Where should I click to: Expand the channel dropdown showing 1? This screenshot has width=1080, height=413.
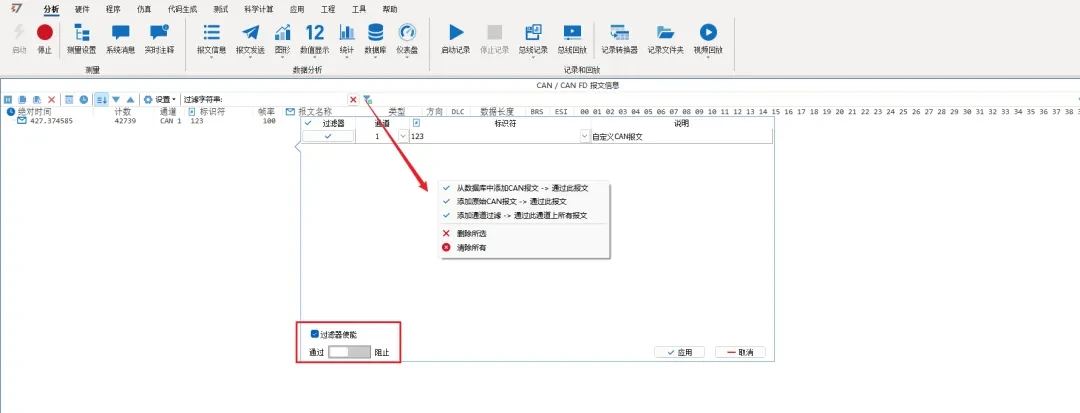404,136
